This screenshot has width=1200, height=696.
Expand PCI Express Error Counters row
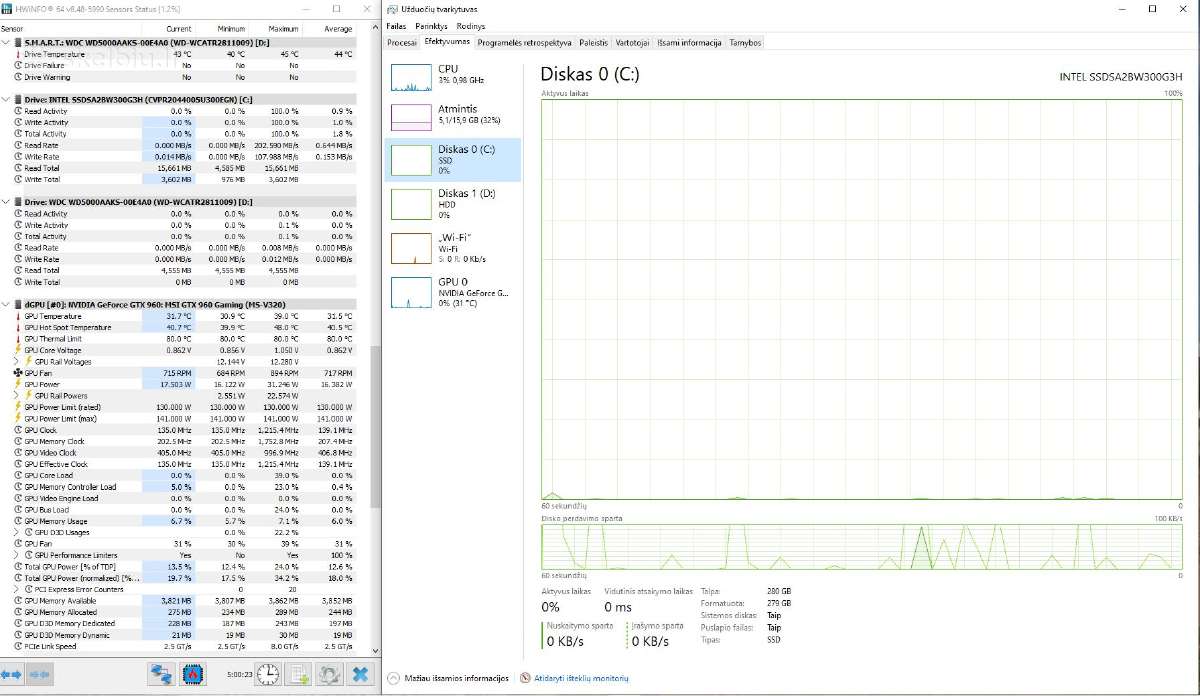click(17, 589)
